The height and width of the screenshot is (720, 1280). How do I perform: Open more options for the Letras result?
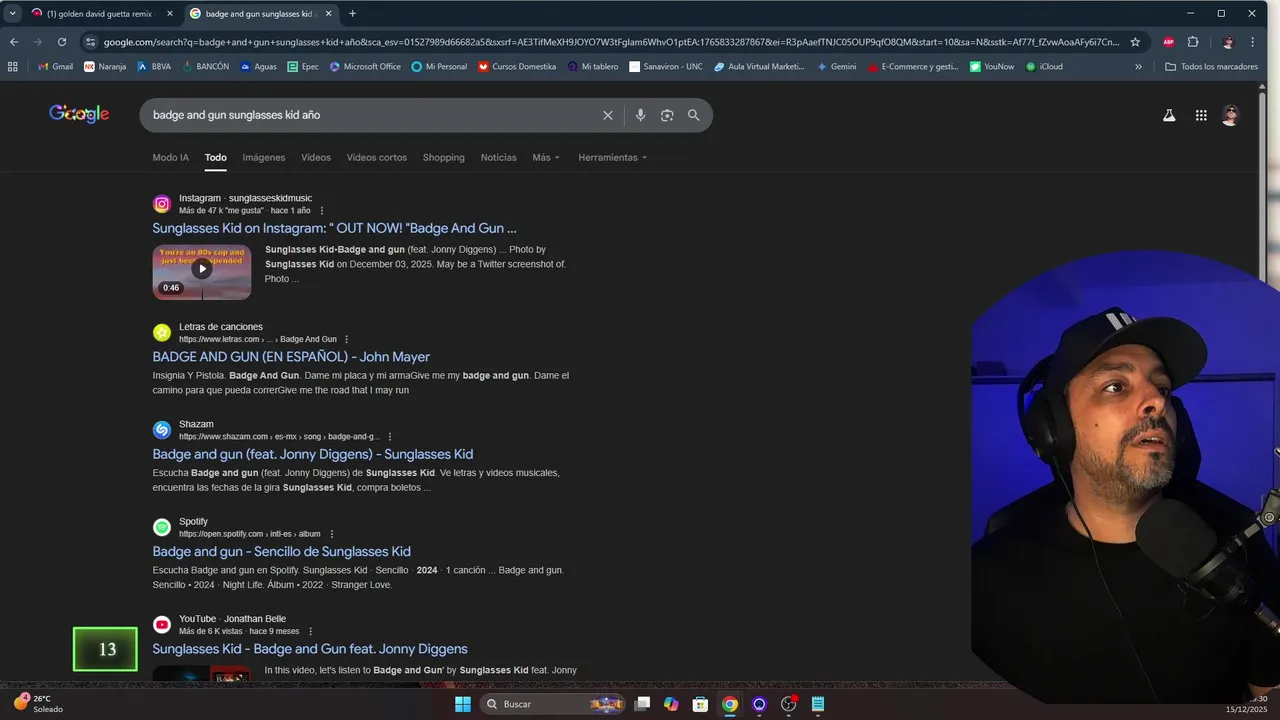(x=347, y=340)
